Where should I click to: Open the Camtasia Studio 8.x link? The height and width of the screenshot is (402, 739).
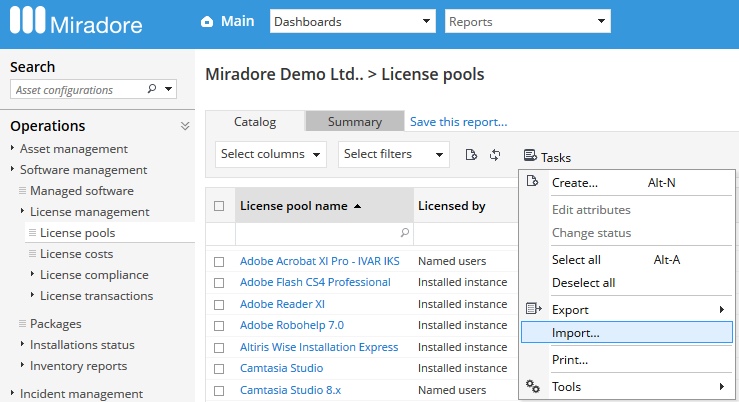pos(290,390)
